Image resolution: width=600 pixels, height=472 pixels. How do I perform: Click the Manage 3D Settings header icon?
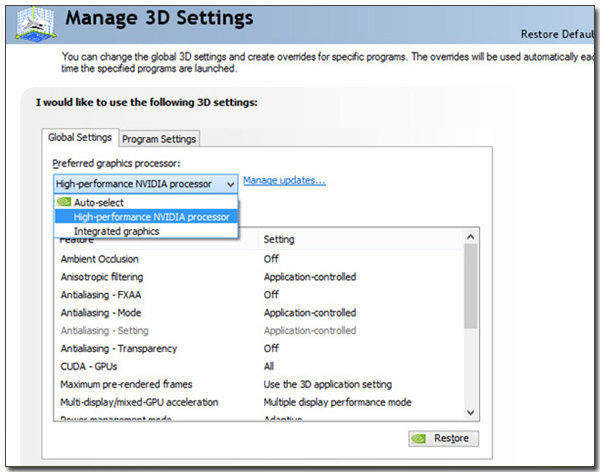click(34, 20)
